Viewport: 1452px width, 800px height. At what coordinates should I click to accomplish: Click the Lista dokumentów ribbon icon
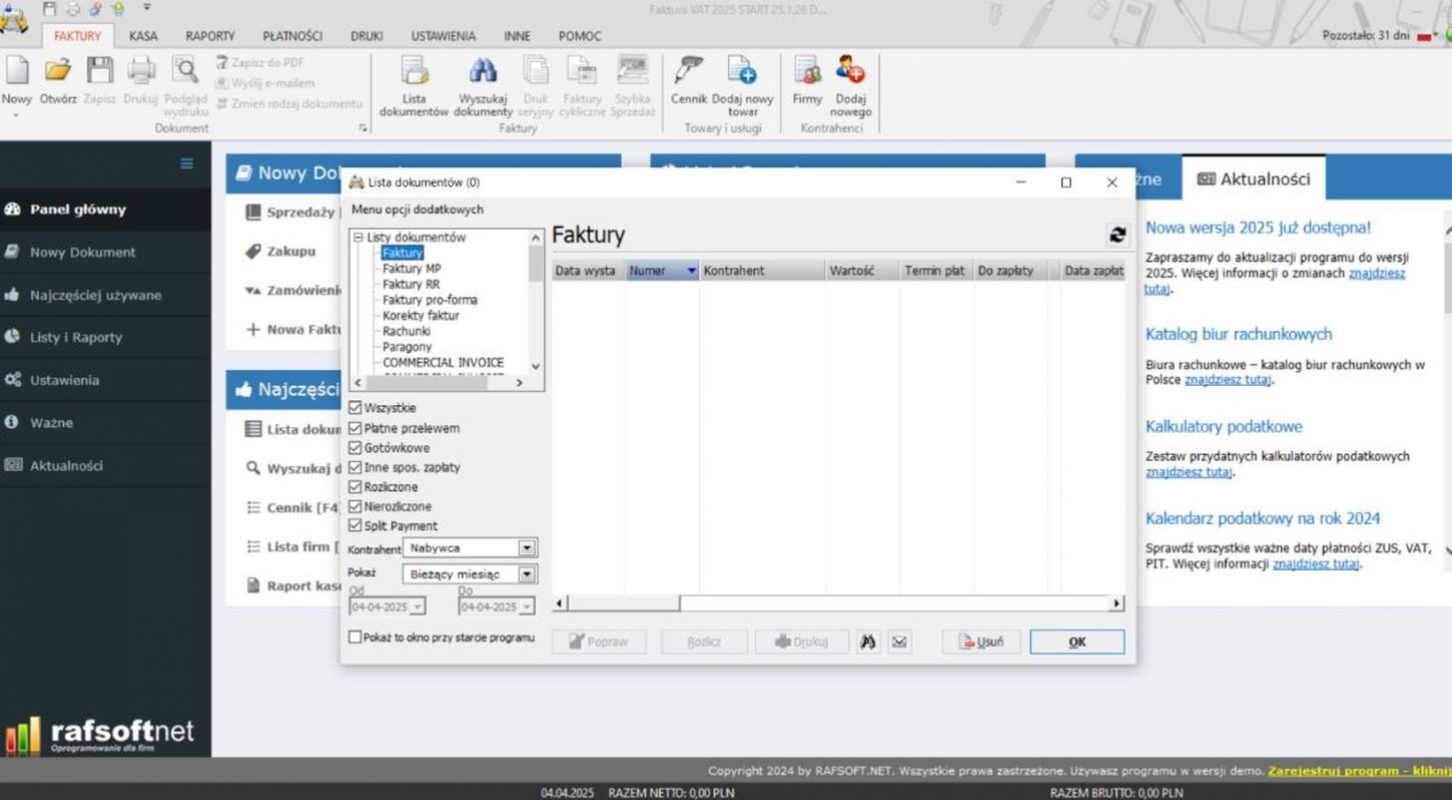point(414,70)
